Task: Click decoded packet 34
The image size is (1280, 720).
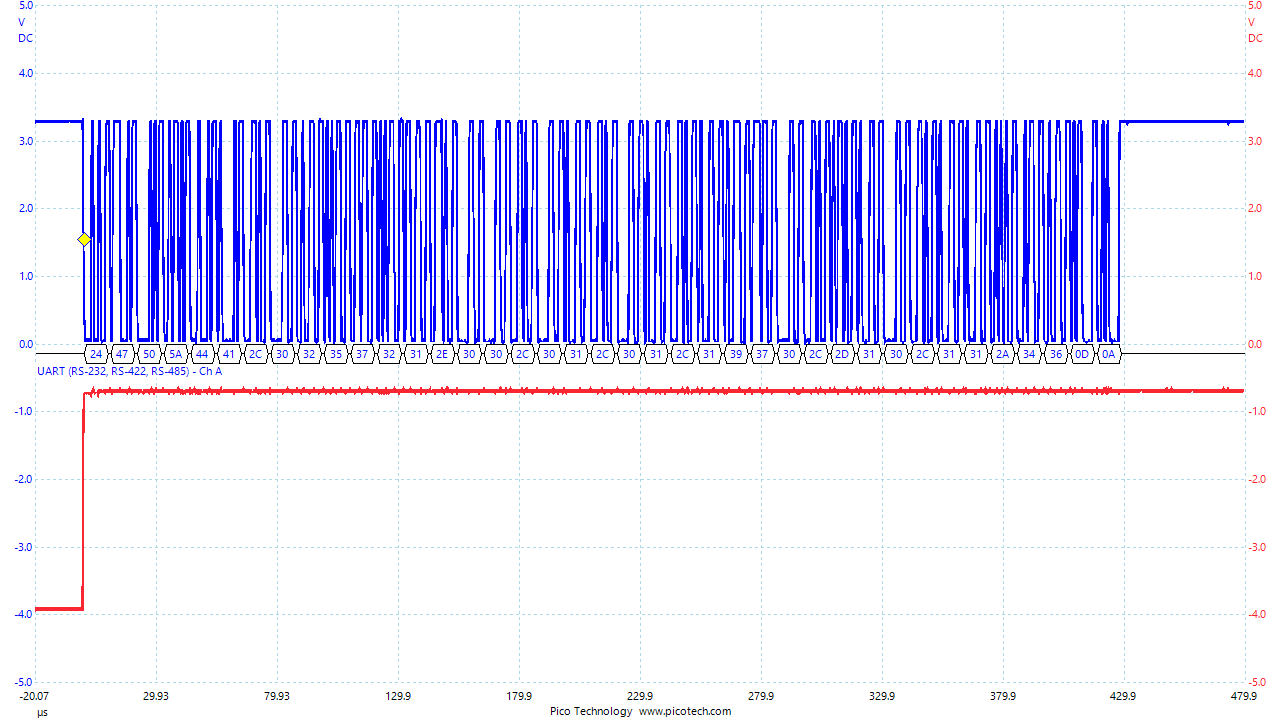Action: click(1029, 354)
